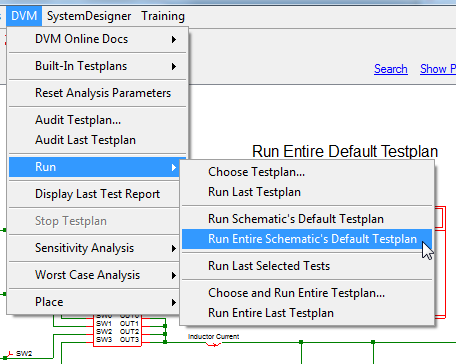Select Audit Last Testplan

97,140
